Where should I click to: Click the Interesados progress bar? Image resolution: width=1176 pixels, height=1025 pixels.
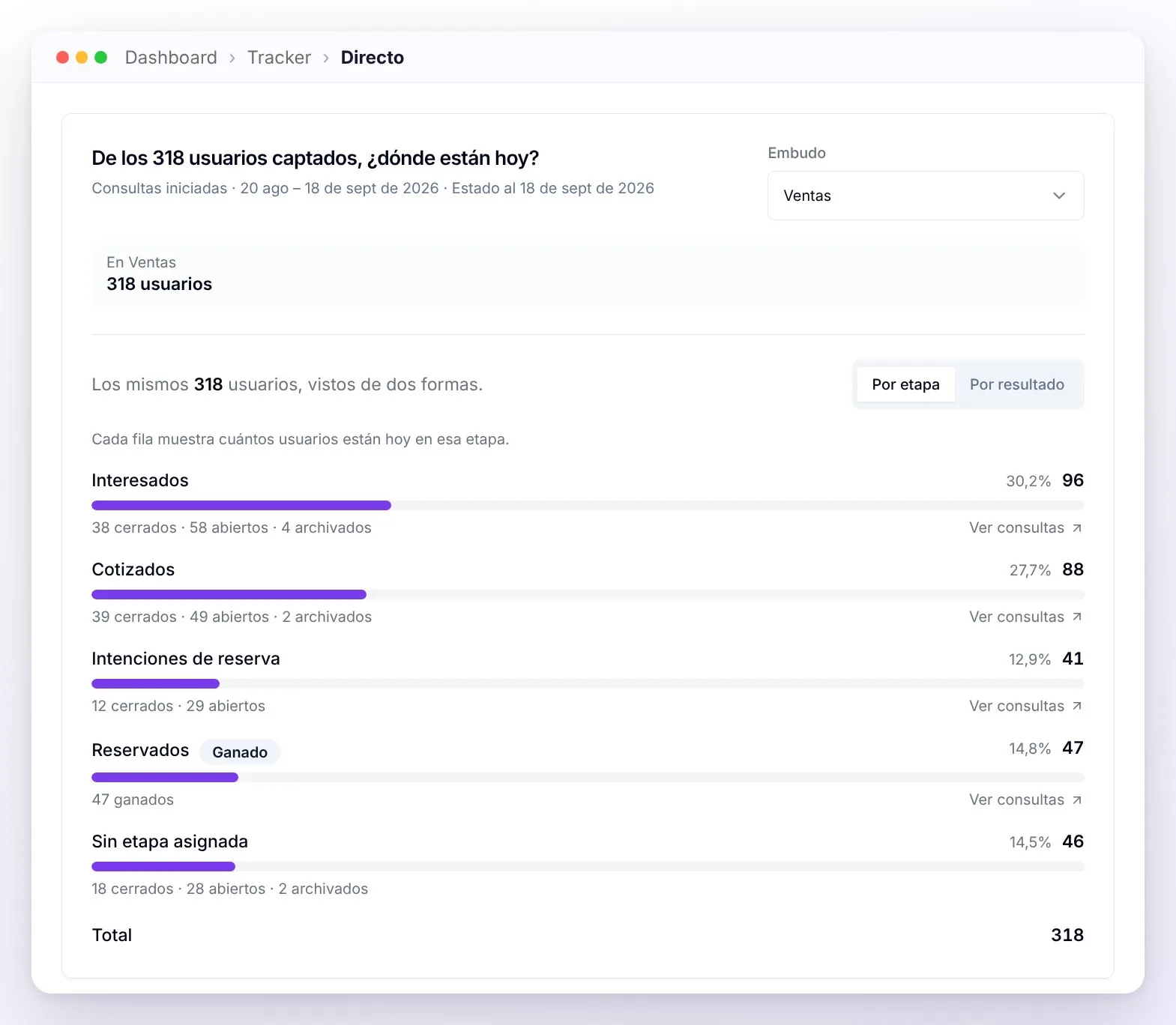[588, 506]
